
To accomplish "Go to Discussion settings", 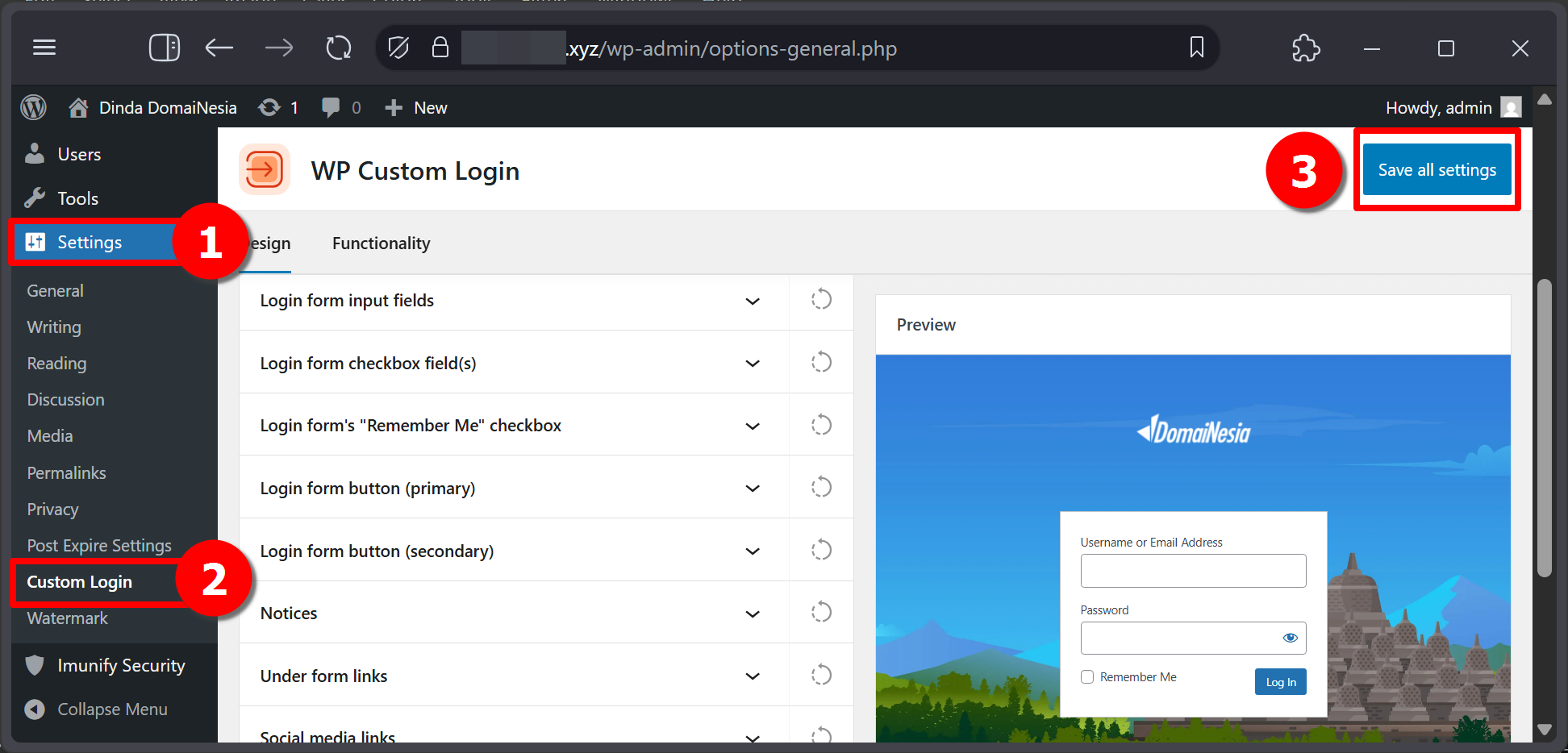I will [x=65, y=400].
